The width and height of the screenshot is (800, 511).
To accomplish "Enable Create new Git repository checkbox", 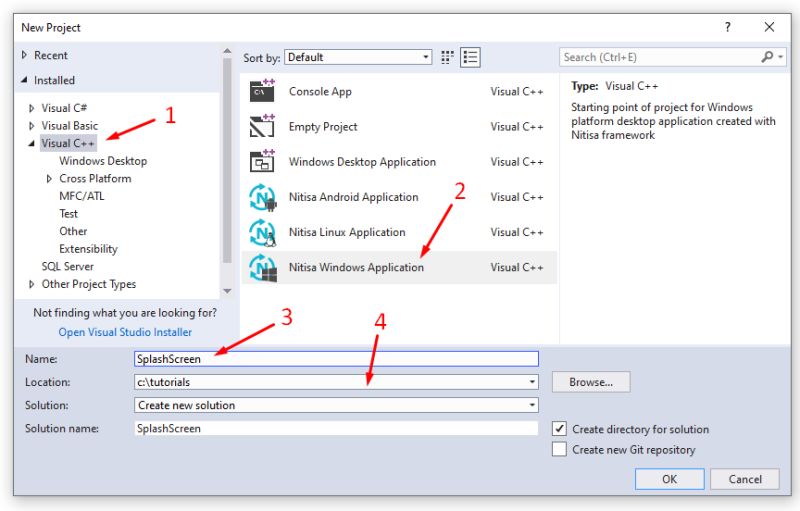I will [559, 449].
